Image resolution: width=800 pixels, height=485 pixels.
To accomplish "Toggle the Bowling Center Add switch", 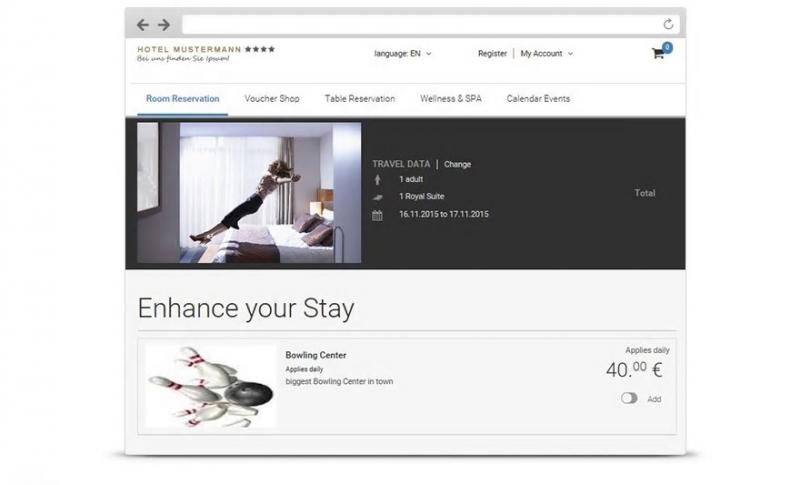I will click(629, 398).
